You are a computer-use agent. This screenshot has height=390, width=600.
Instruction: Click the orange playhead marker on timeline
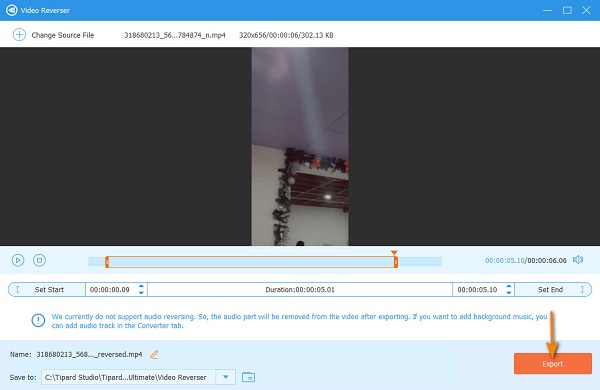click(x=394, y=253)
